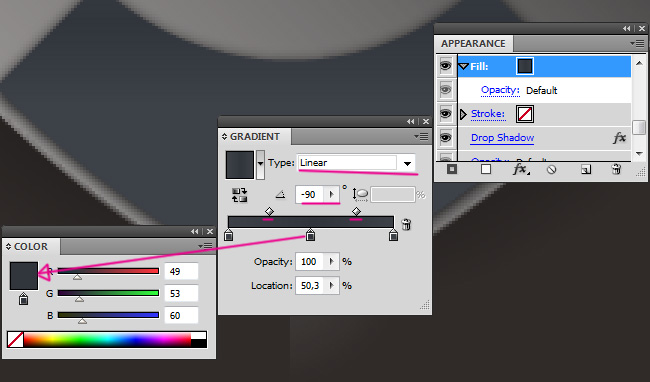The width and height of the screenshot is (650, 382).
Task: Click Clear Appearance icon
Action: [551, 169]
